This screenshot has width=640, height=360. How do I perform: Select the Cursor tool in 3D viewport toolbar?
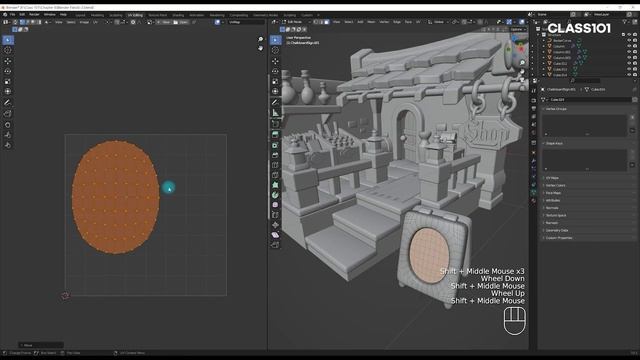tap(276, 50)
